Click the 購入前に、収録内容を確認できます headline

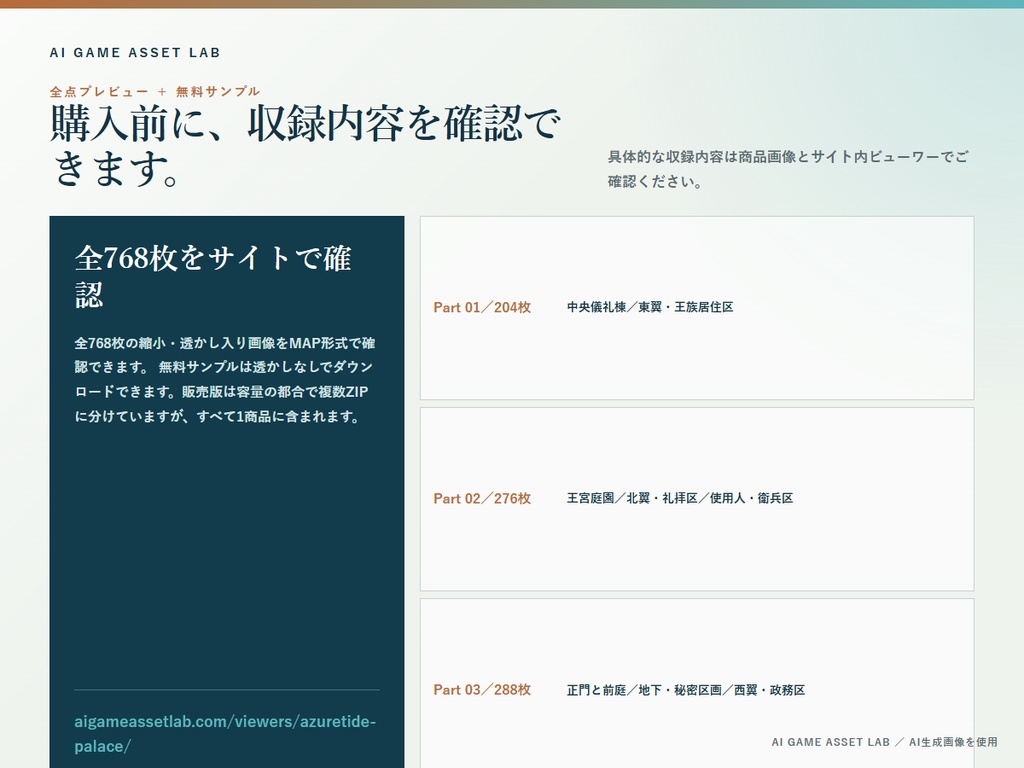coord(306,146)
